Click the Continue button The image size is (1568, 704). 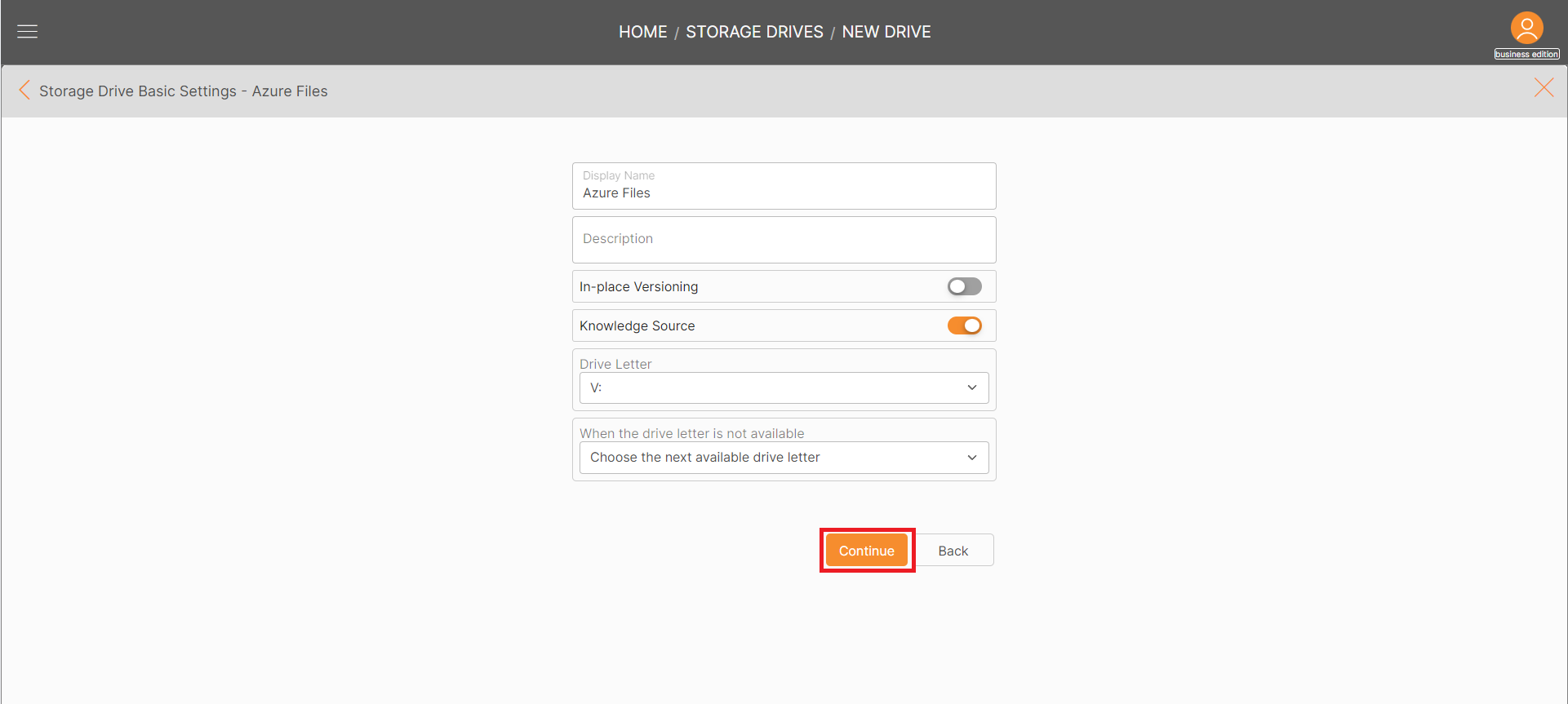point(866,551)
